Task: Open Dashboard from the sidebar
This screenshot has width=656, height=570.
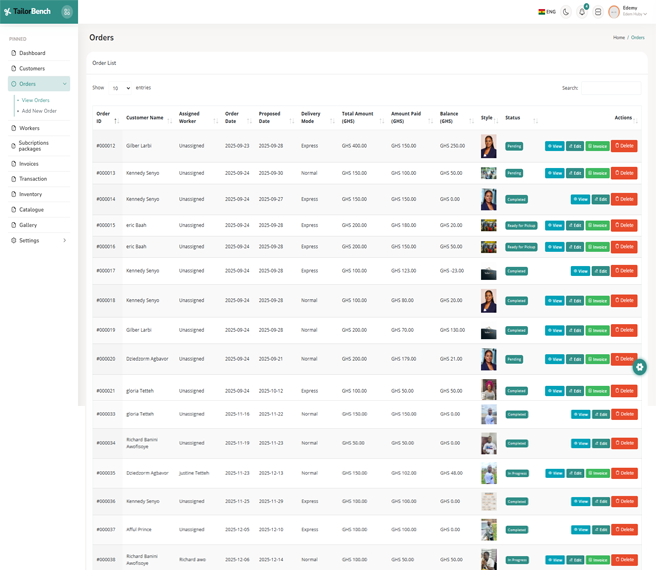Action: pos(32,53)
